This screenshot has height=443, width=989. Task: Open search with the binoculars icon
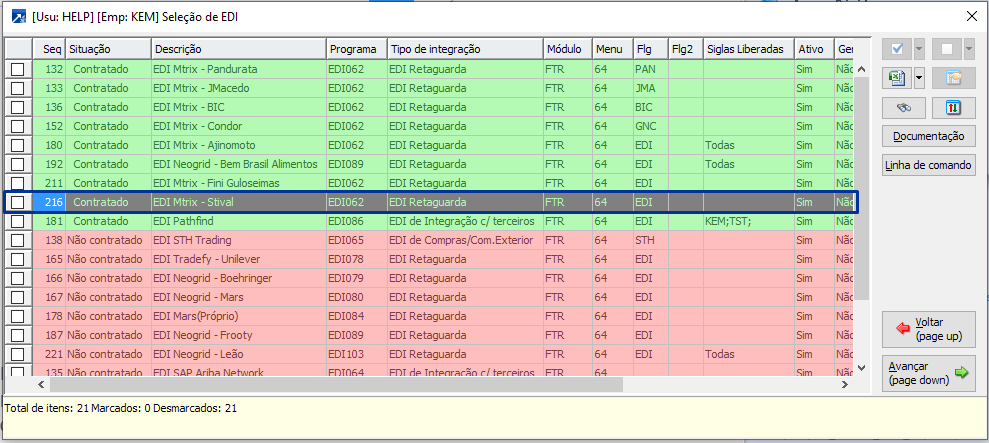(x=904, y=109)
